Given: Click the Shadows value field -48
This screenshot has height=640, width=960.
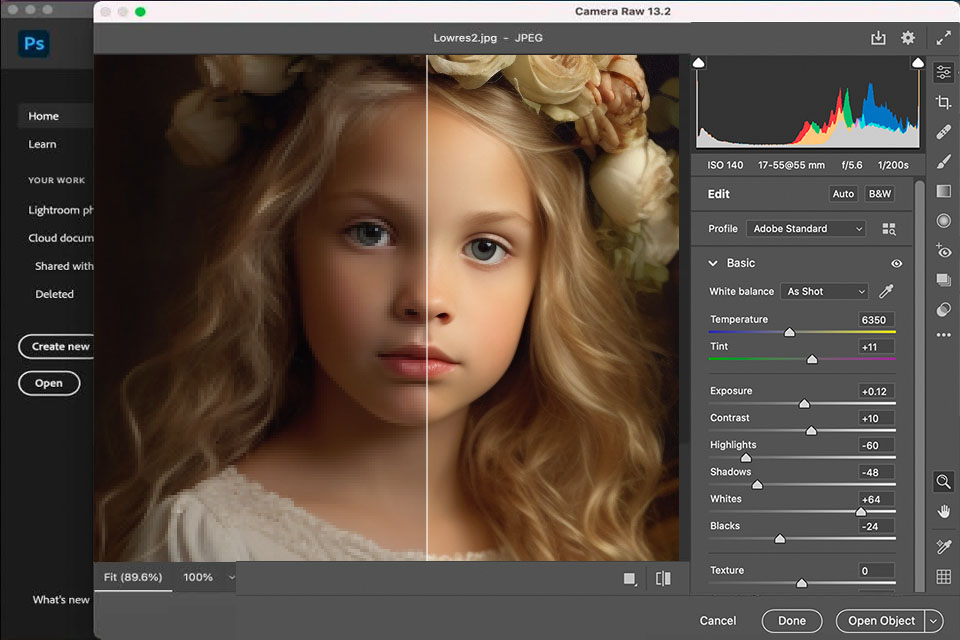Looking at the screenshot, I should (x=876, y=472).
